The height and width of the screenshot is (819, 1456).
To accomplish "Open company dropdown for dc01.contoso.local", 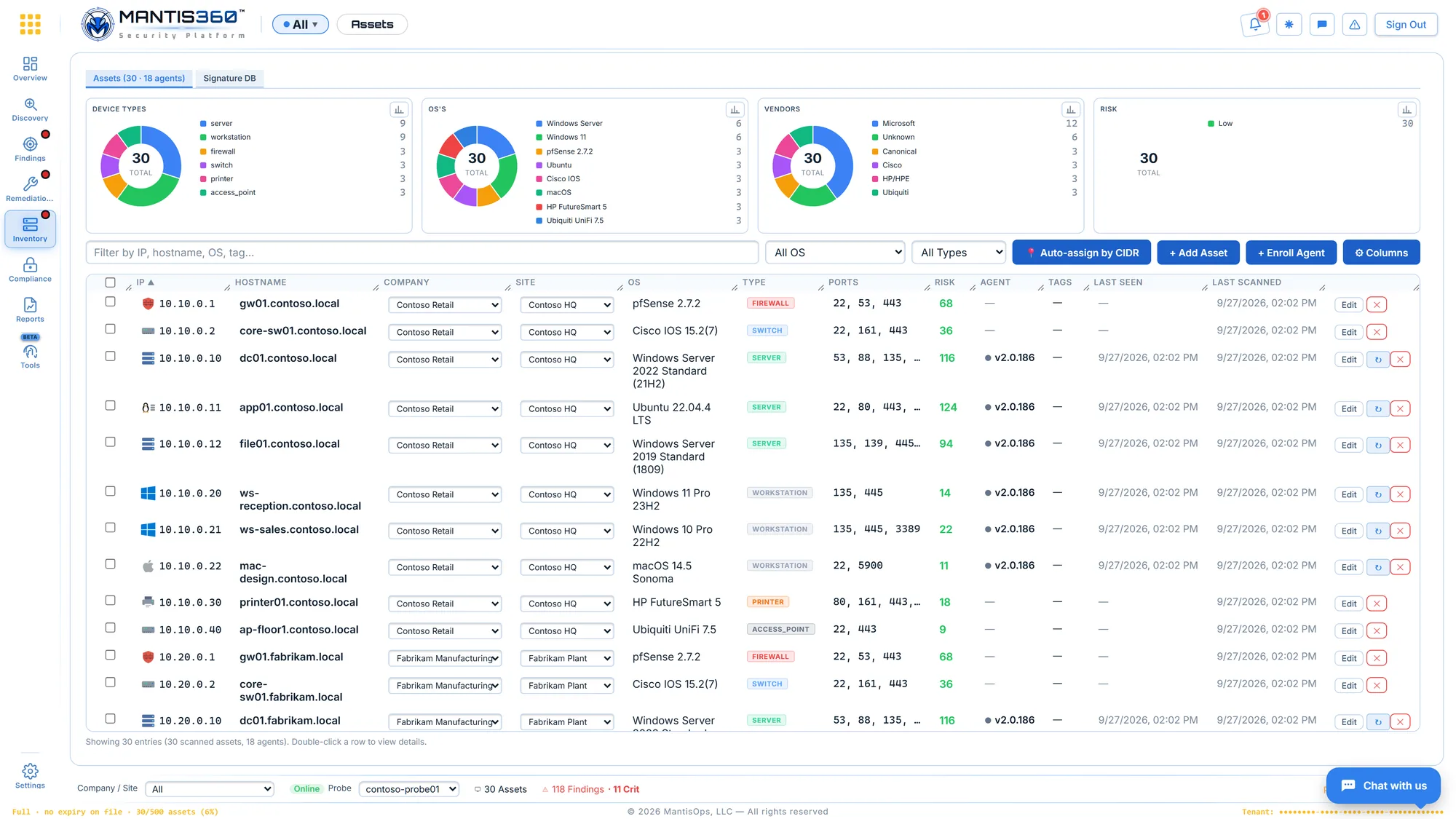I will 445,360.
